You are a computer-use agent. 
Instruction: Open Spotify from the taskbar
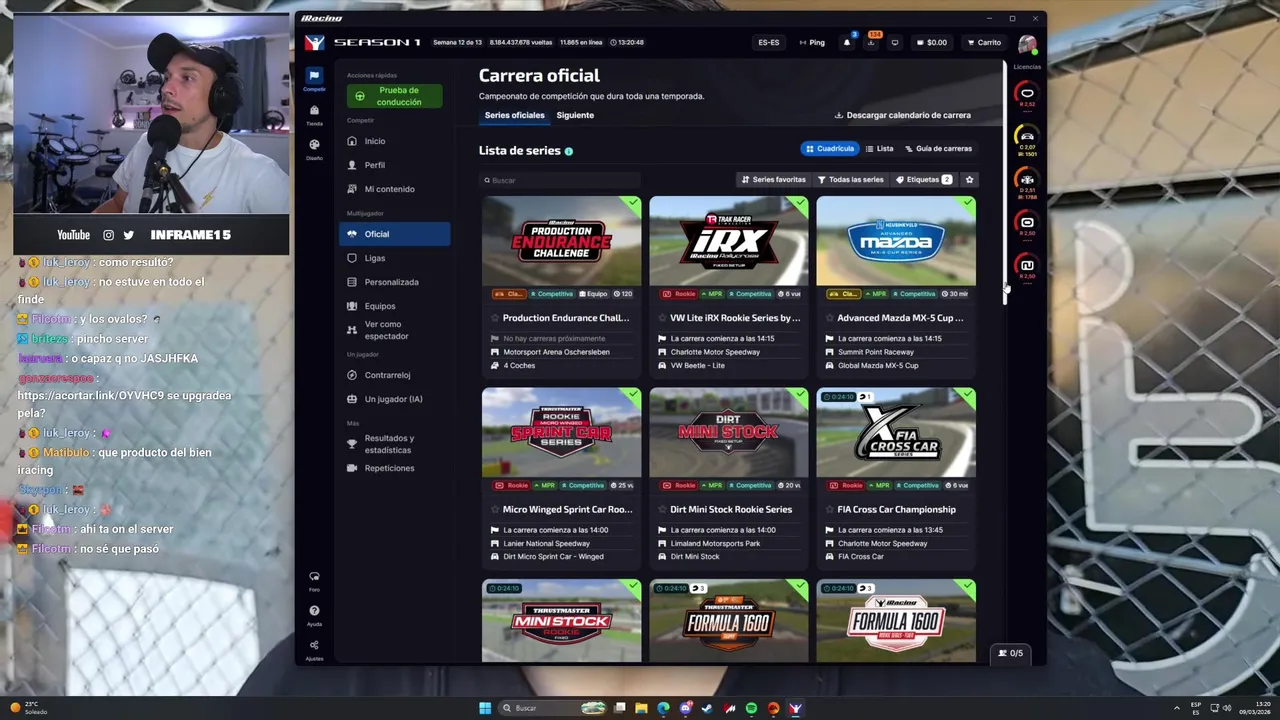[x=751, y=708]
